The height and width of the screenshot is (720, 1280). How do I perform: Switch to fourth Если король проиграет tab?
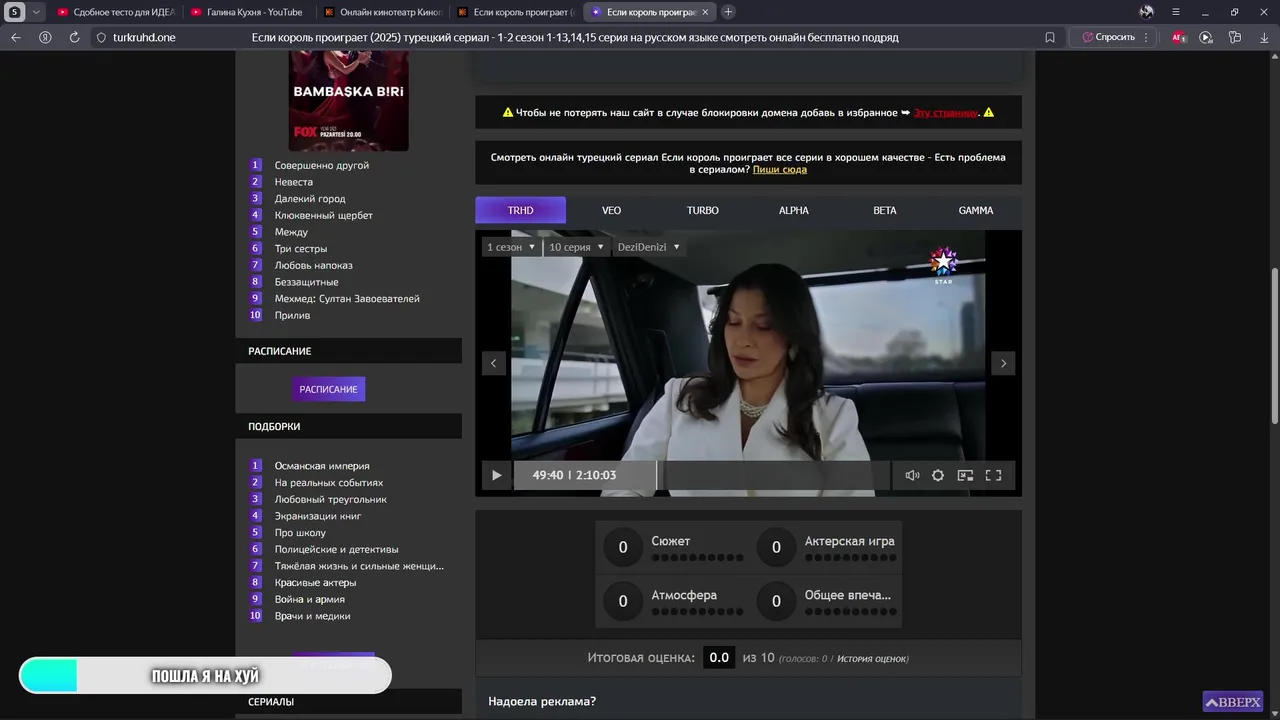tap(515, 12)
